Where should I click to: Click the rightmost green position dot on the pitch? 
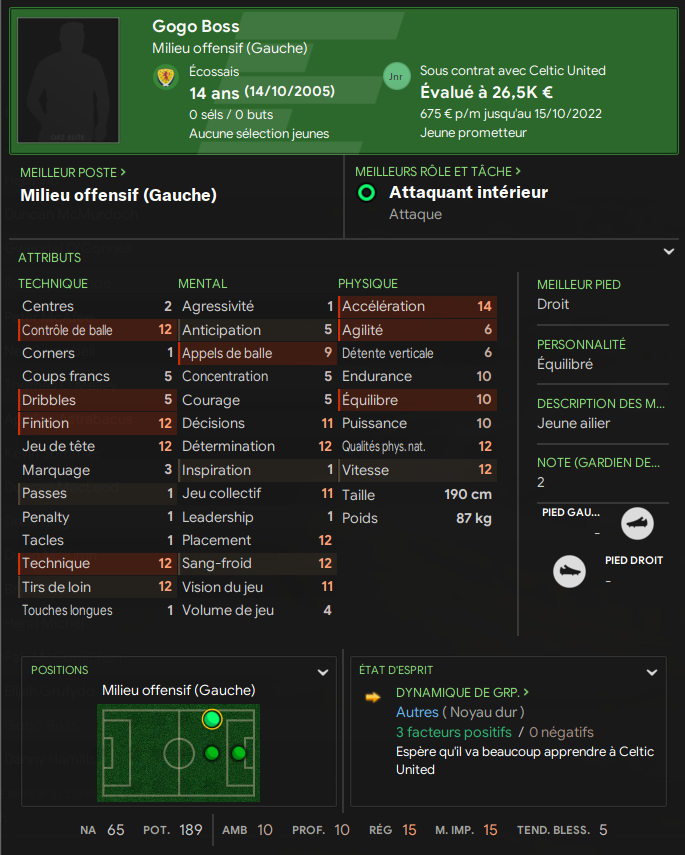[x=238, y=753]
